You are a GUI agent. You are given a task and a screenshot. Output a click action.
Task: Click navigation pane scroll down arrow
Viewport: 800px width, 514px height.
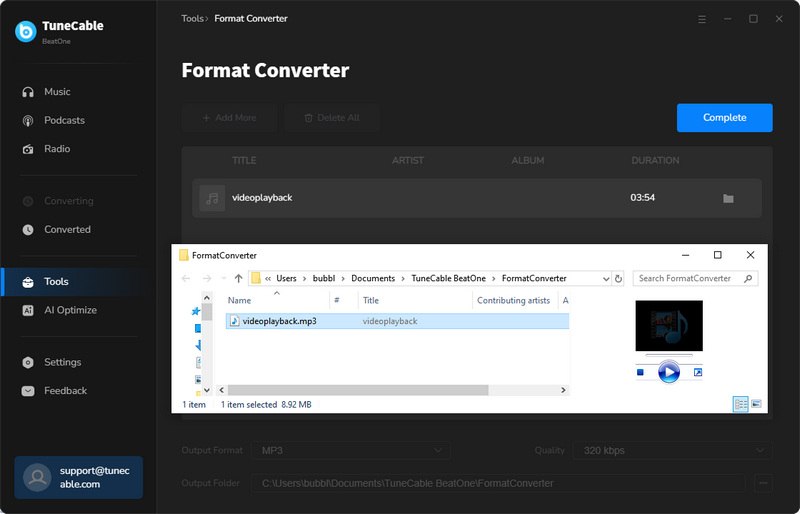(207, 390)
